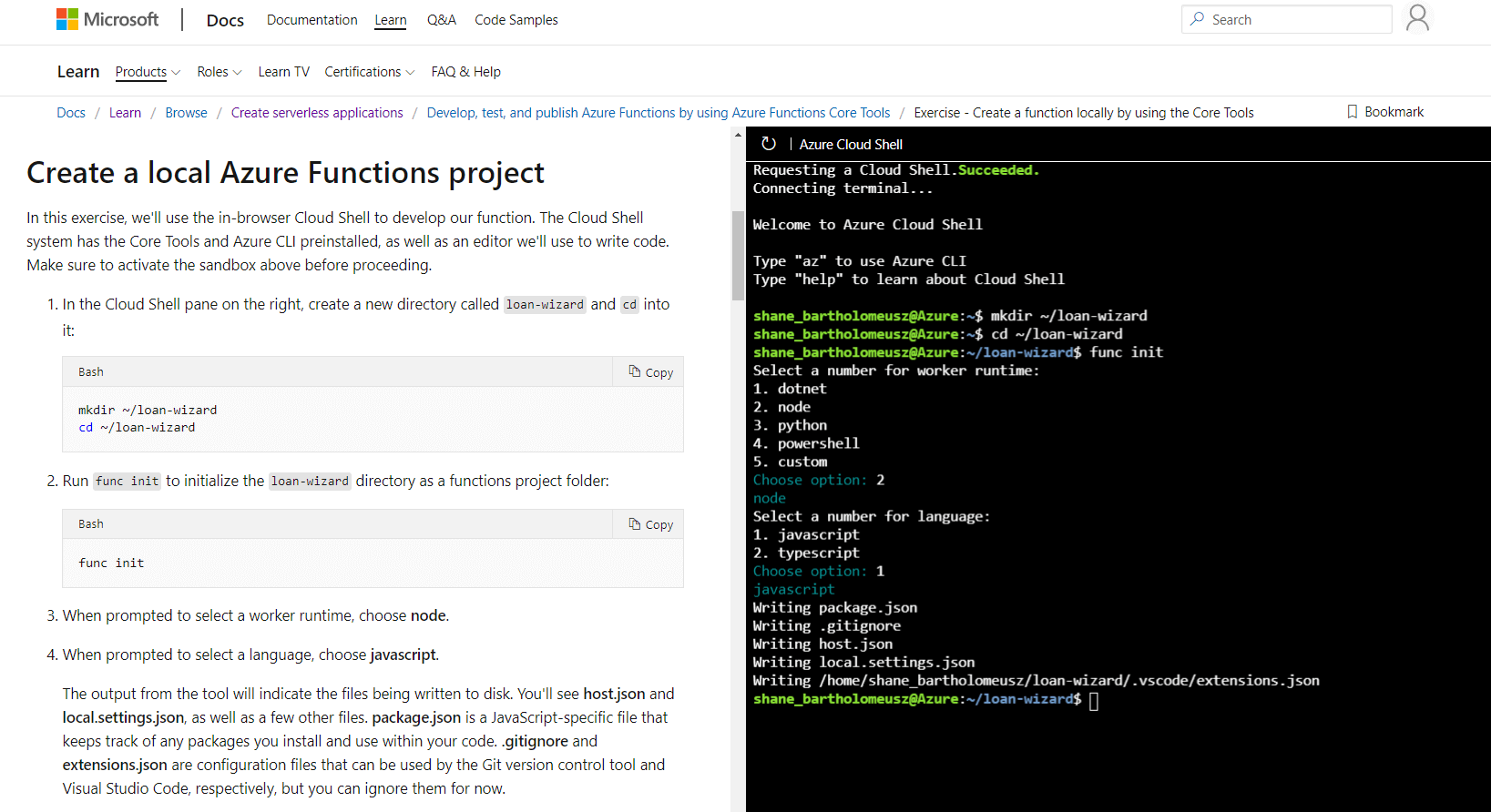
Task: Copy the func init Bash code block
Action: [x=650, y=523]
